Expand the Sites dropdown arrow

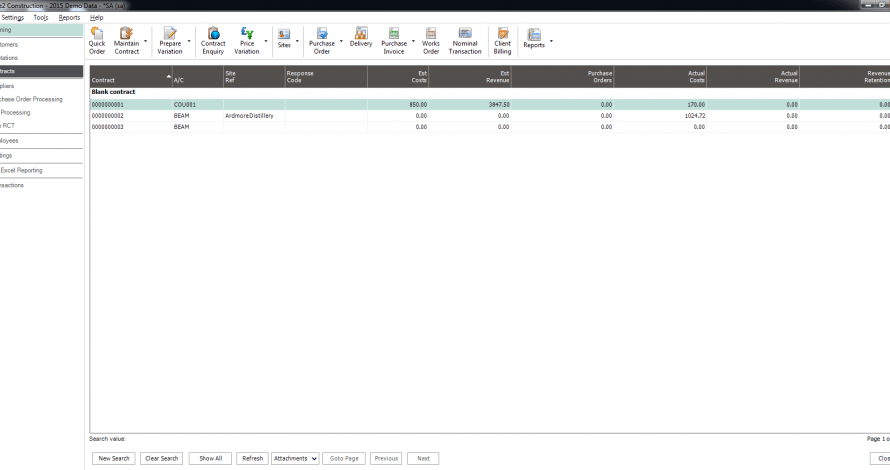297,41
